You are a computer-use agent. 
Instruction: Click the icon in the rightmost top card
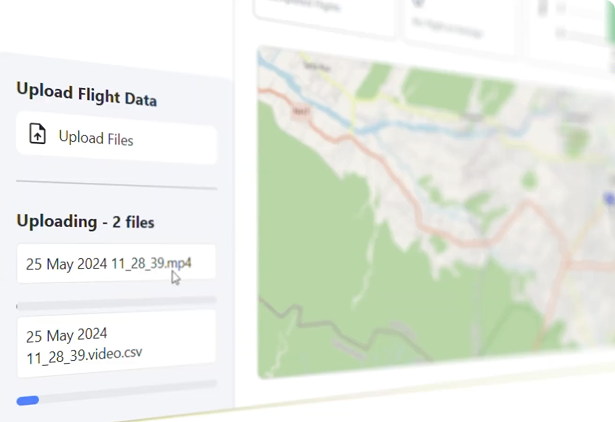click(x=543, y=8)
